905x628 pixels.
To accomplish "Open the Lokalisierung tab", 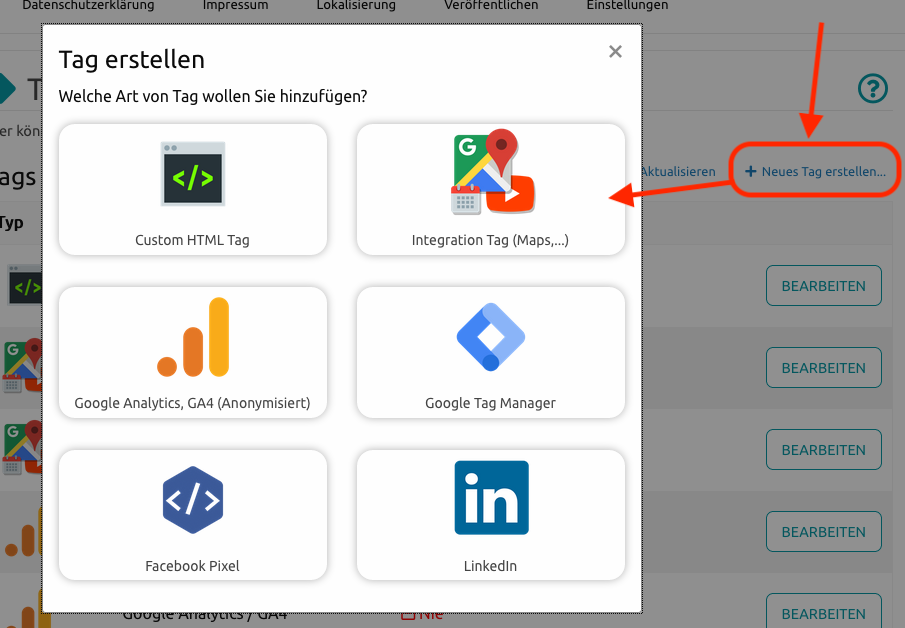I will pos(356,6).
